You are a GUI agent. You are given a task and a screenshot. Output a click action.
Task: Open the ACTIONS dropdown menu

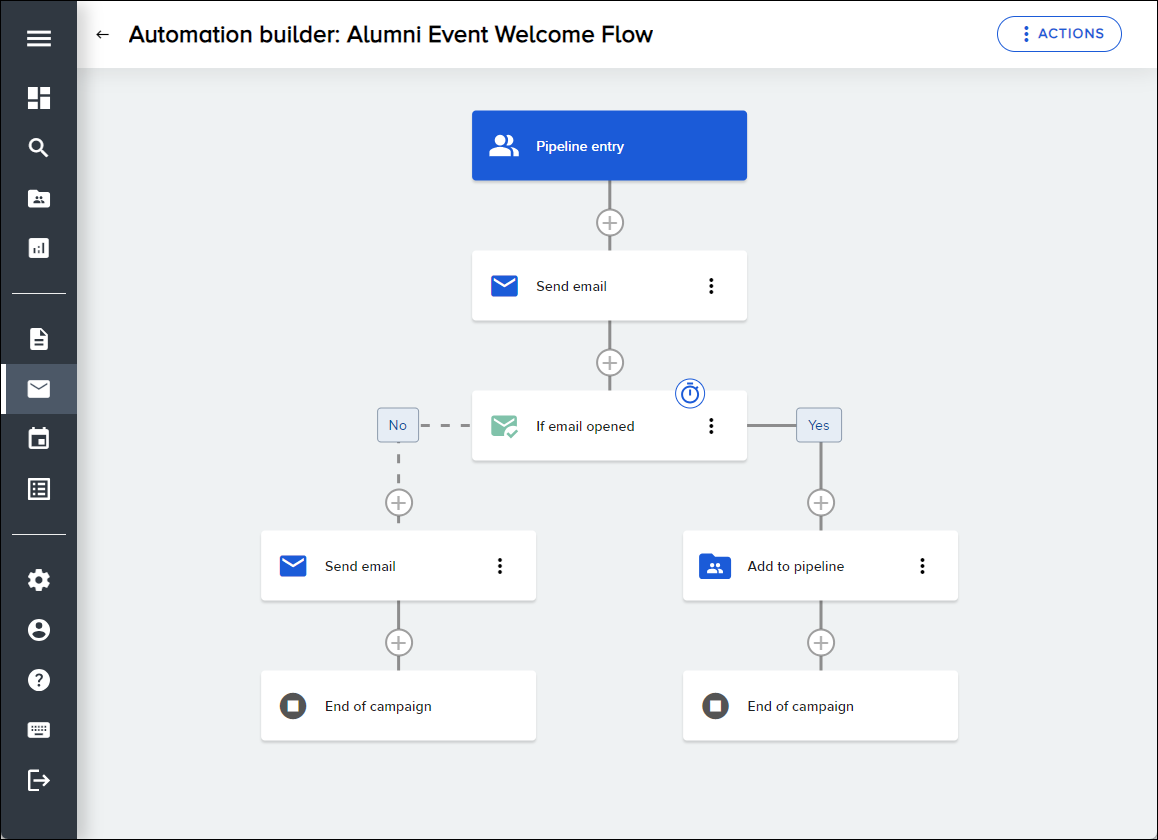pos(1059,34)
